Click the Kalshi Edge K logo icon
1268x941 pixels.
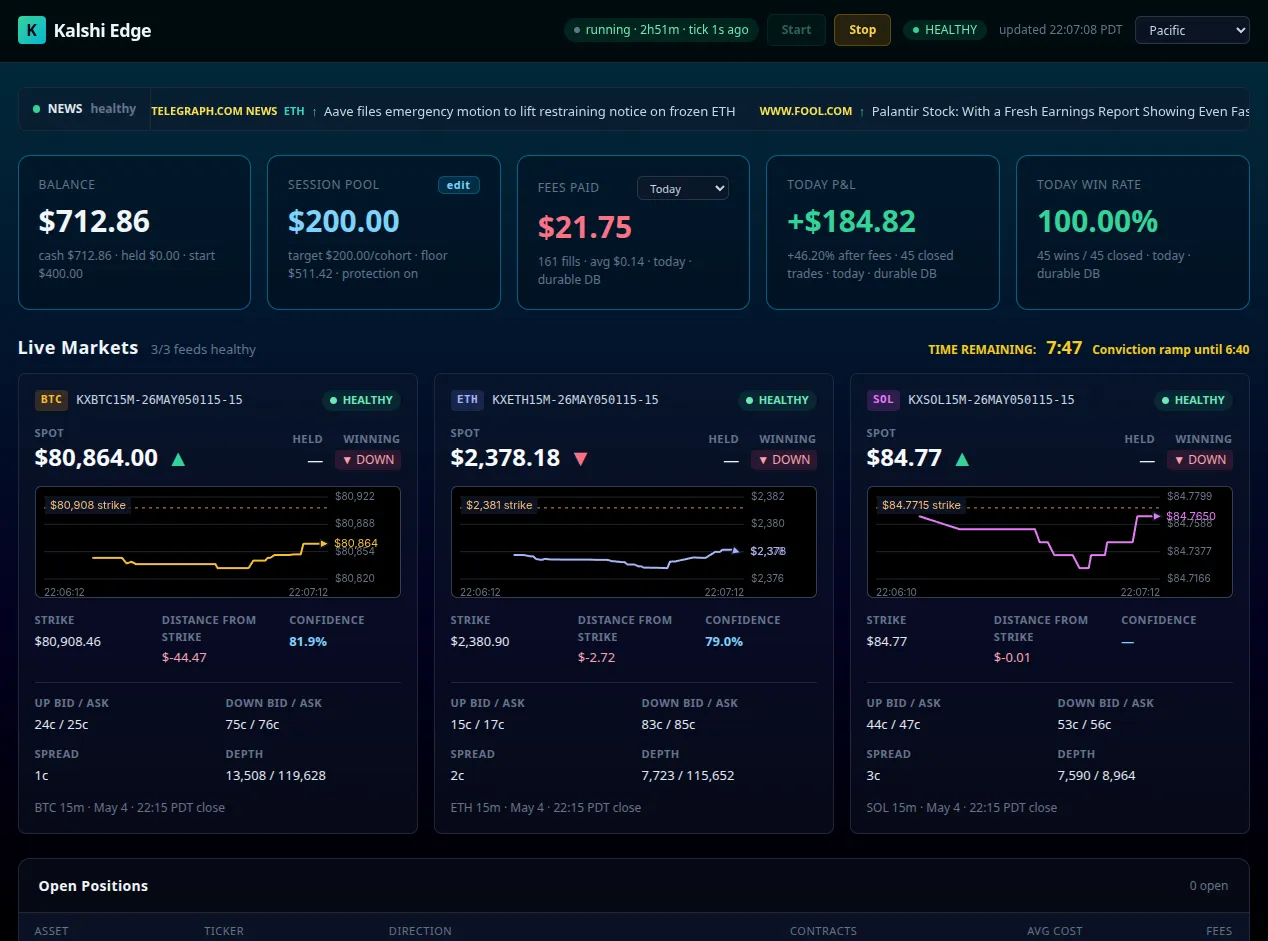point(32,30)
